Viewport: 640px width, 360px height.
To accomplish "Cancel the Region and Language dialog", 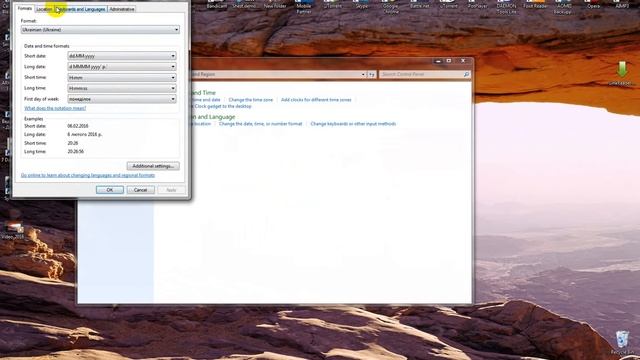I will click(140, 190).
